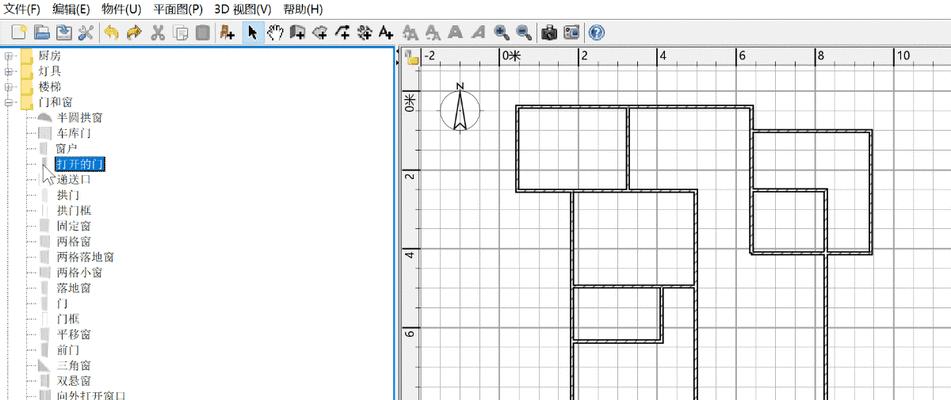Open the 编辑(E) menu
951x400 pixels.
pyautogui.click(x=71, y=9)
